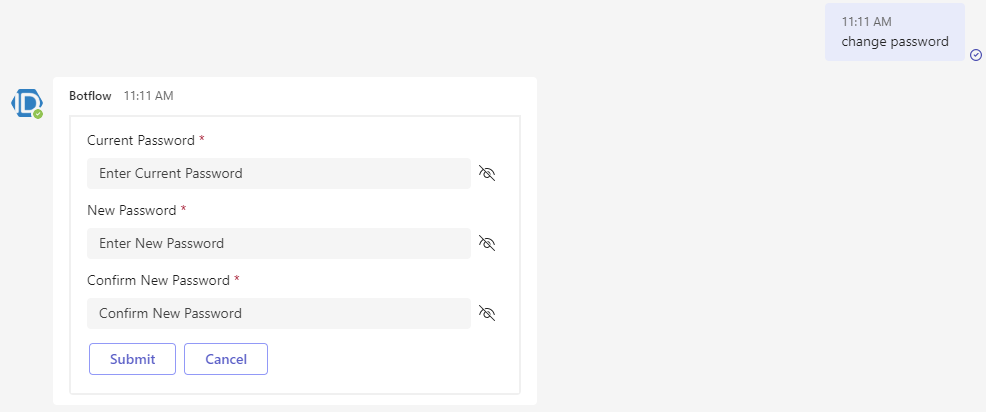Show the Current Password text

487,173
